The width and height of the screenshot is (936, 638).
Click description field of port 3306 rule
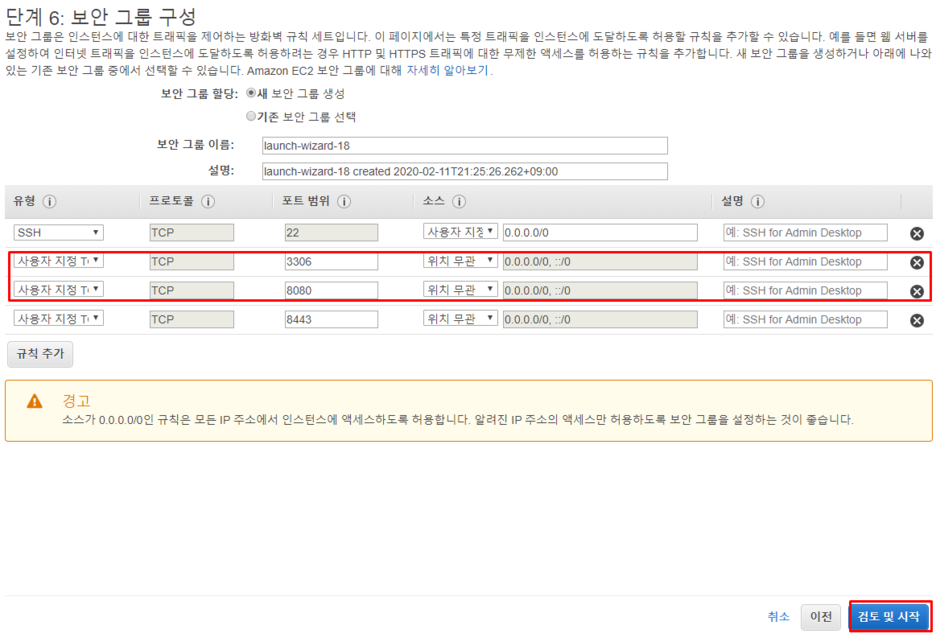[805, 261]
